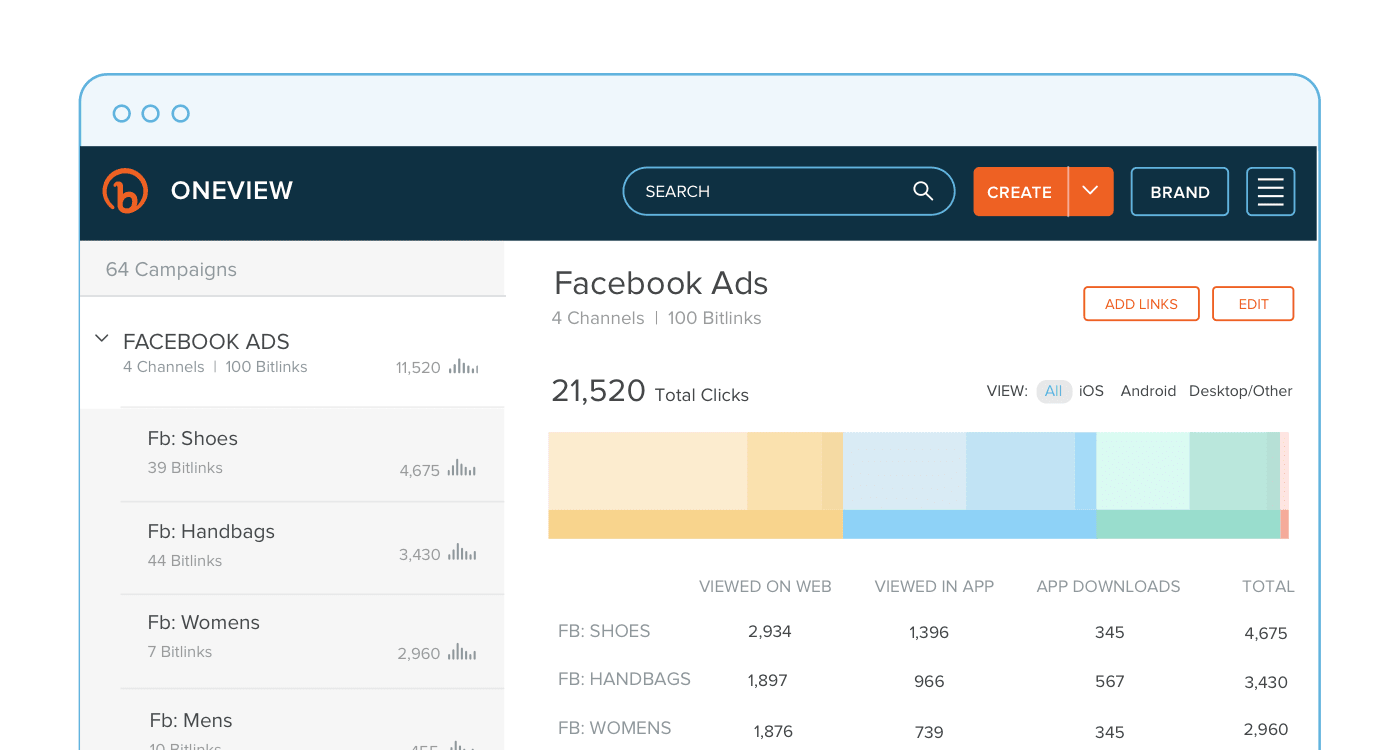Viewport: 1400px width, 750px height.
Task: Click the VIEWED ON WEB column header
Action: (765, 587)
